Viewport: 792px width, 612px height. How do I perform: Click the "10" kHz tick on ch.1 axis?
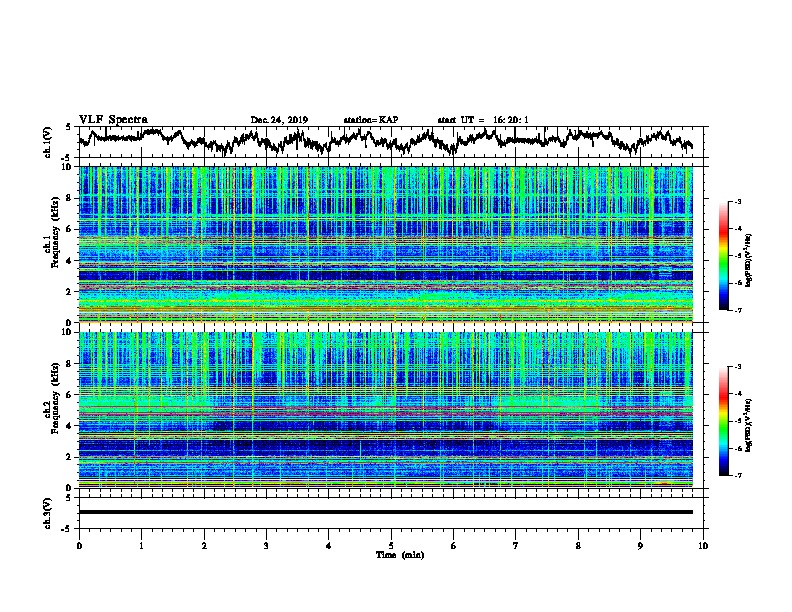[69, 167]
